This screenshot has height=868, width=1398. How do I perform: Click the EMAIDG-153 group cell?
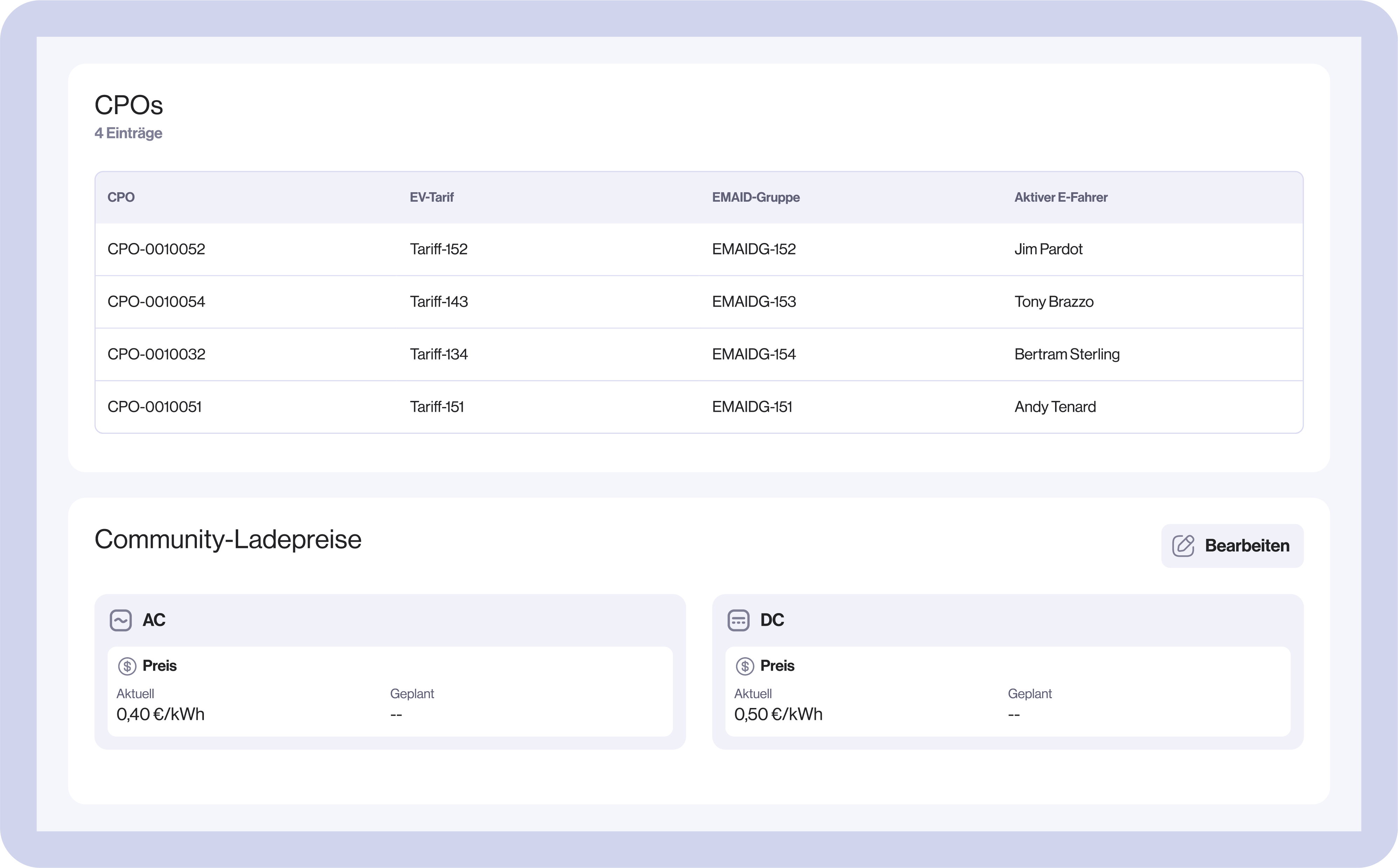tap(754, 302)
